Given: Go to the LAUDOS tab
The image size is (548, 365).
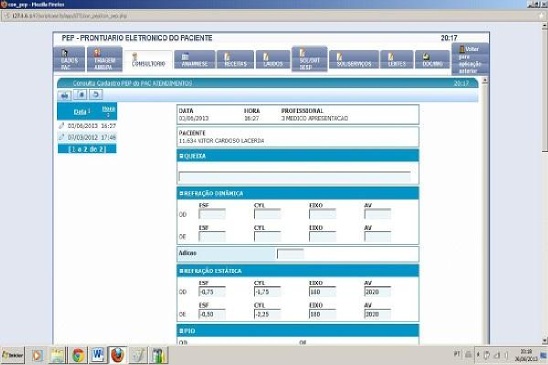Looking at the screenshot, I should 273,60.
